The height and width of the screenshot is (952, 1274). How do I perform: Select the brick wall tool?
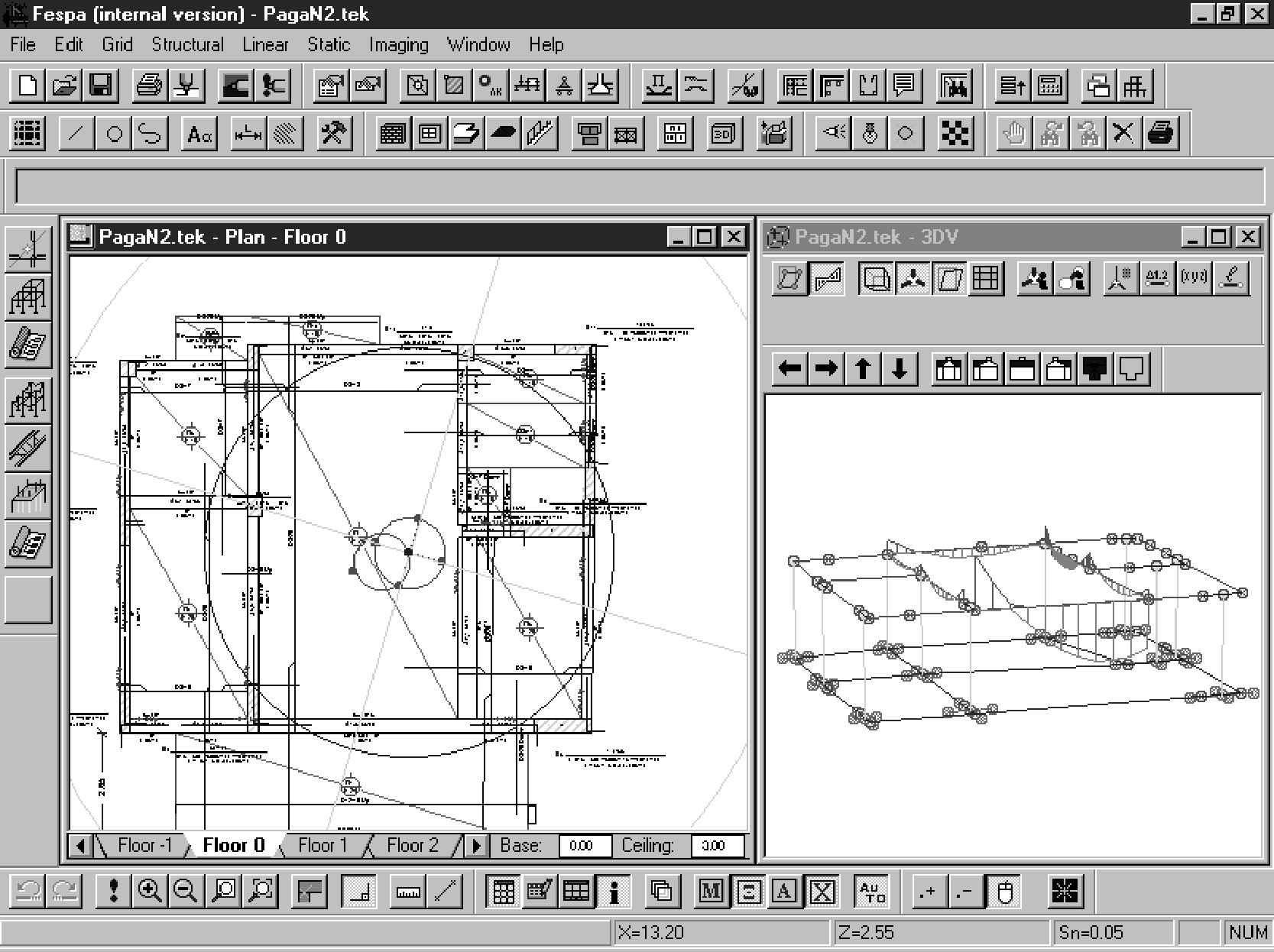pos(393,134)
